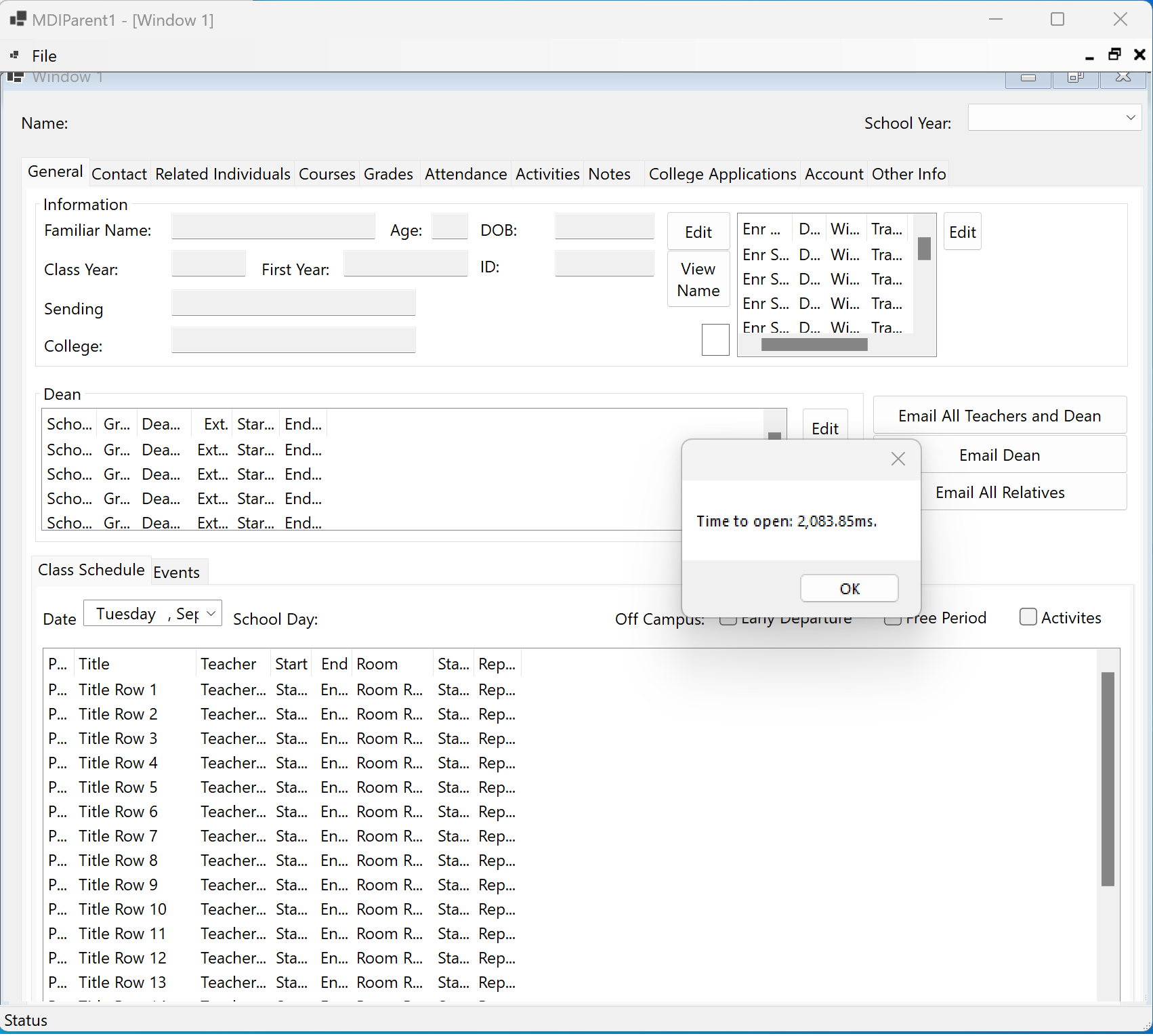This screenshot has height=1036, width=1153.
Task: Click OK in the Time to open dialog
Action: click(850, 588)
